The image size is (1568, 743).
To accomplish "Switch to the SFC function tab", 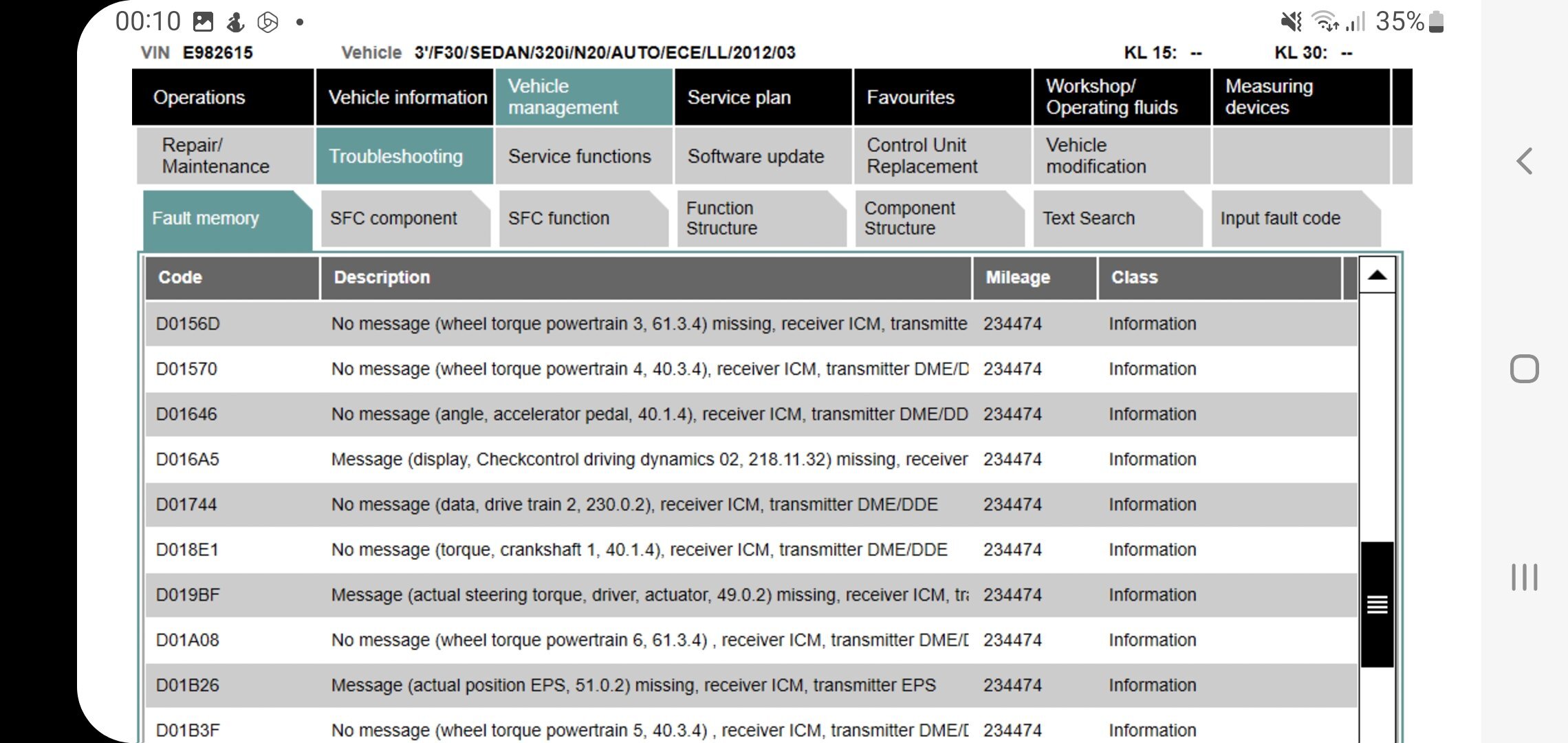I will pos(584,219).
